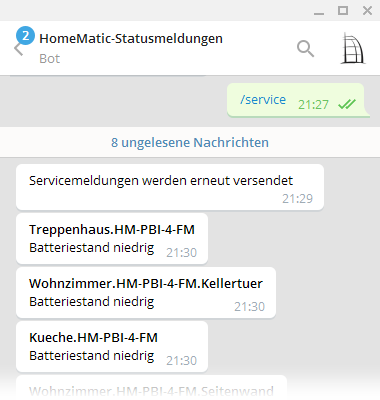Click the double check mark read receipt
The height and width of the screenshot is (400, 380).
347,104
